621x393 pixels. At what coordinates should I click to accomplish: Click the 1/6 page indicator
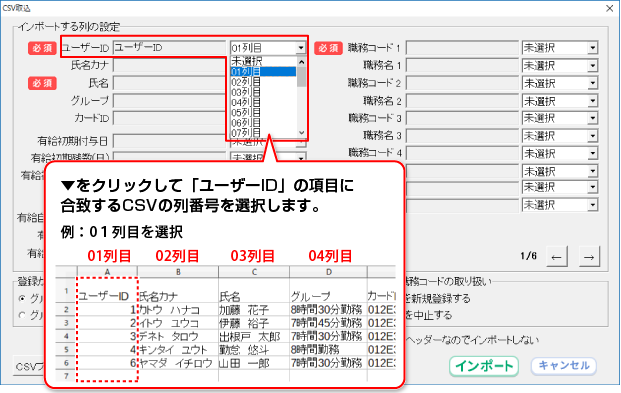pos(528,256)
